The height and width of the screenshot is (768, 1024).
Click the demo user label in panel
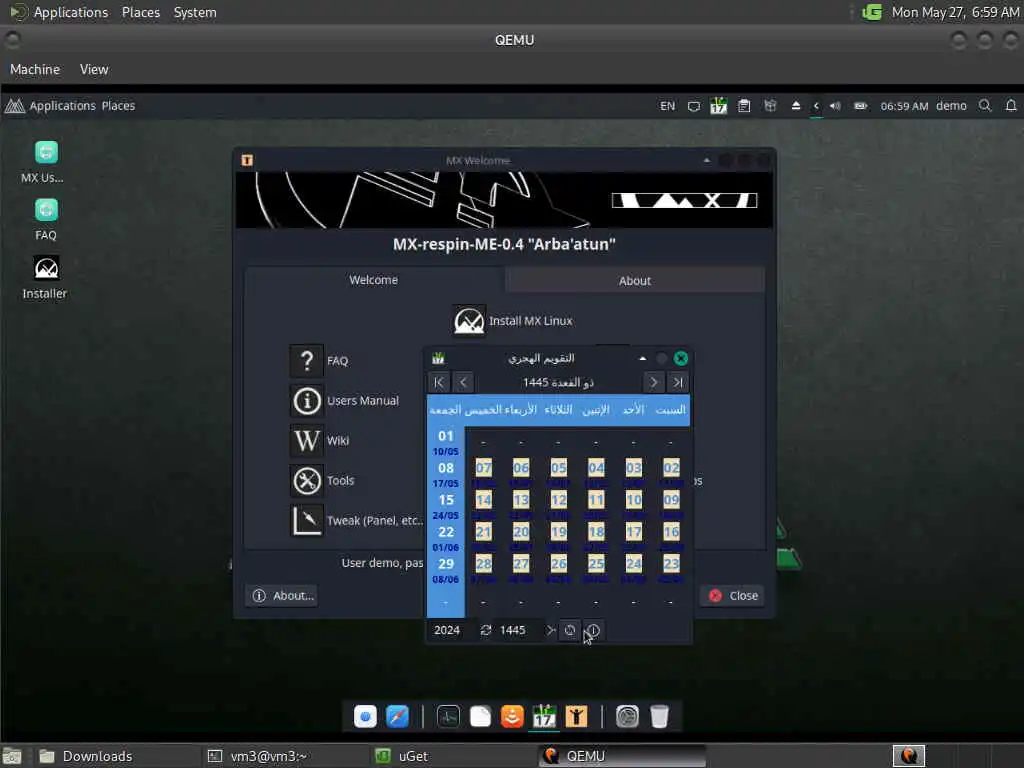951,106
